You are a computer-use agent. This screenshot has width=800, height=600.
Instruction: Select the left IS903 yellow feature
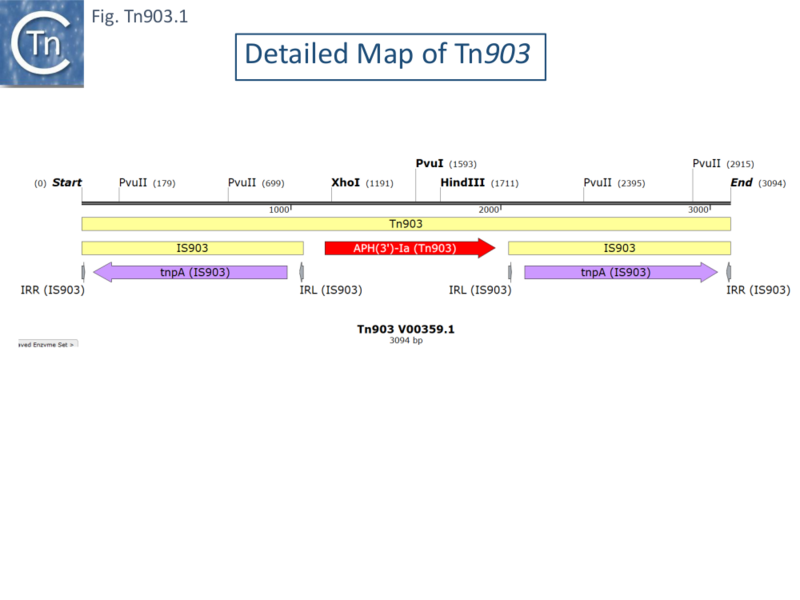point(190,248)
